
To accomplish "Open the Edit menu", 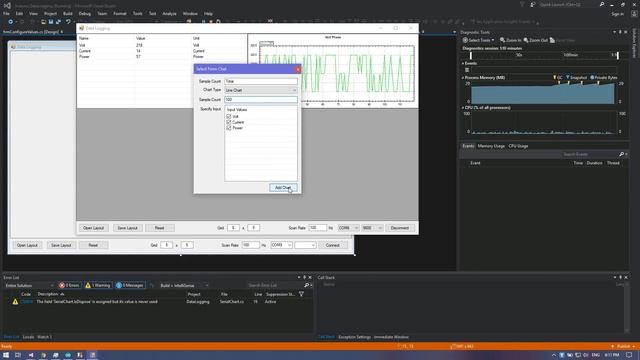I will tap(19, 13).
